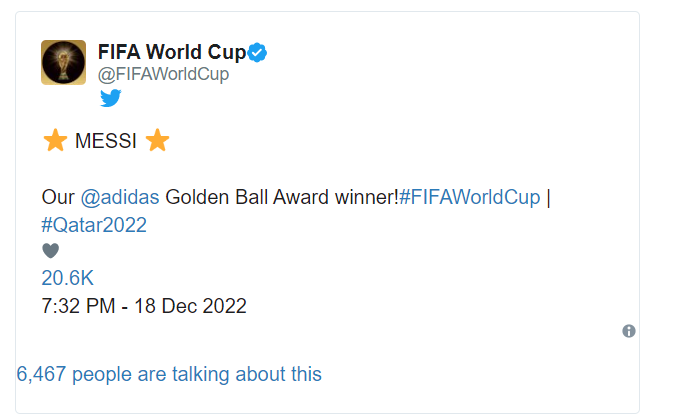This screenshot has height=418, width=677.
Task: Open '6,467 people are talking about this'
Action: pos(169,374)
